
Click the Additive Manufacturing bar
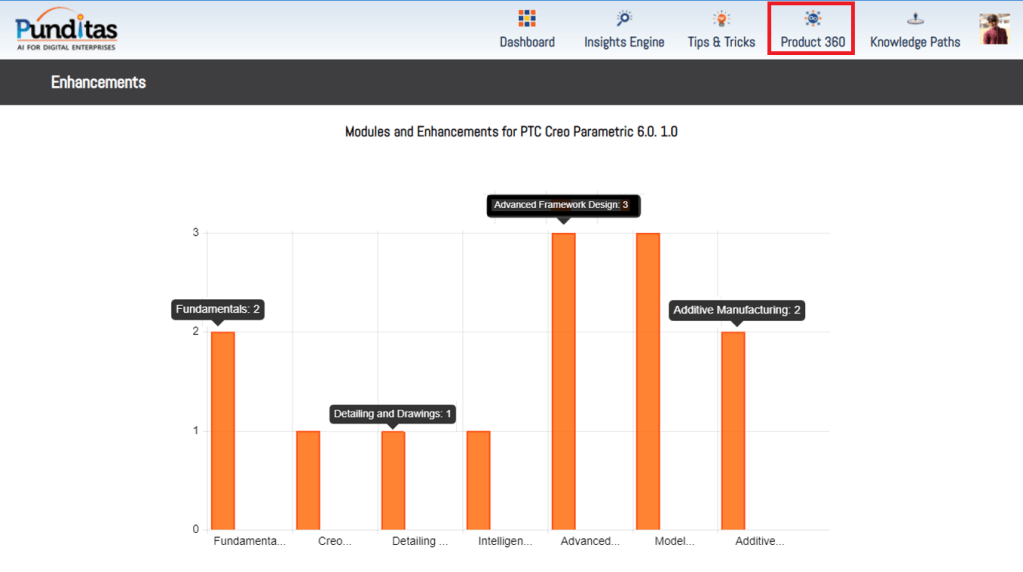(733, 430)
